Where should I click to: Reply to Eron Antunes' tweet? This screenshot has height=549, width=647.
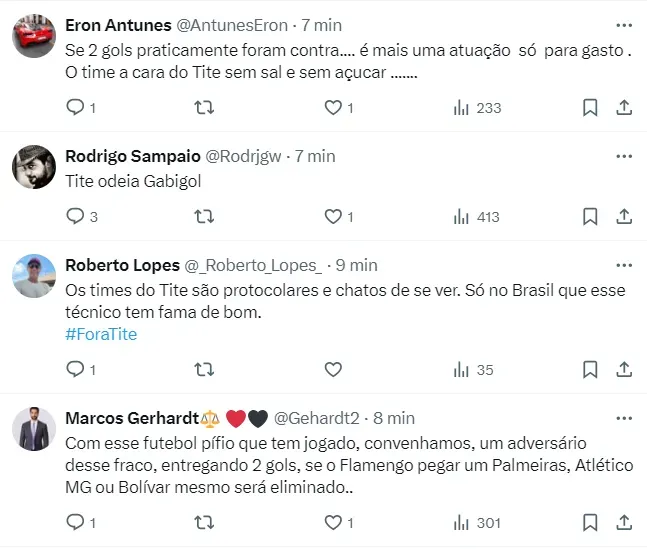pos(75,108)
